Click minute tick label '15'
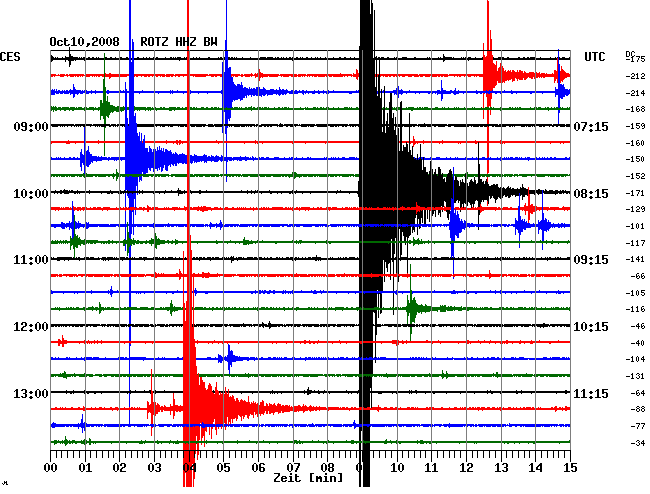This screenshot has height=494, width=650. (570, 468)
